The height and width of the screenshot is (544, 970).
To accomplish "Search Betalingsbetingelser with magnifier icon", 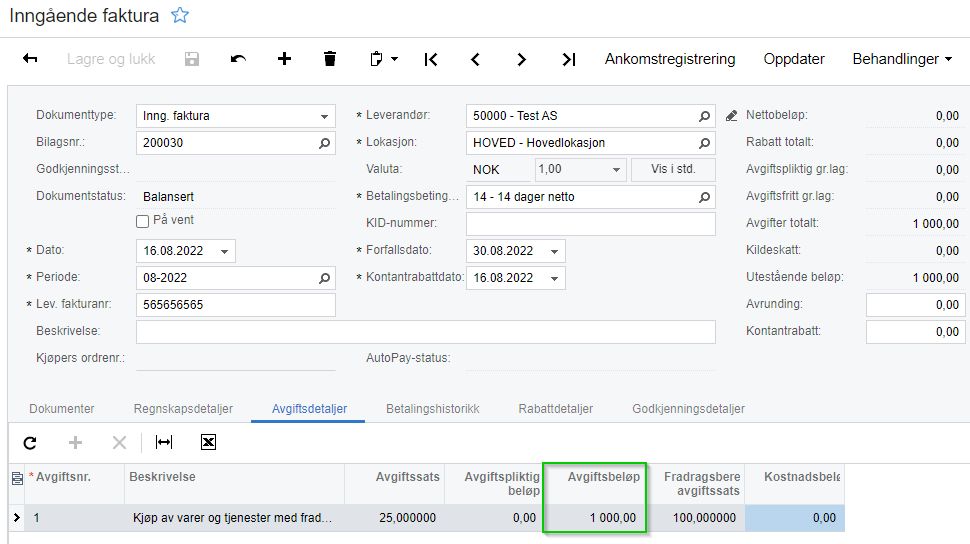I will (x=704, y=197).
